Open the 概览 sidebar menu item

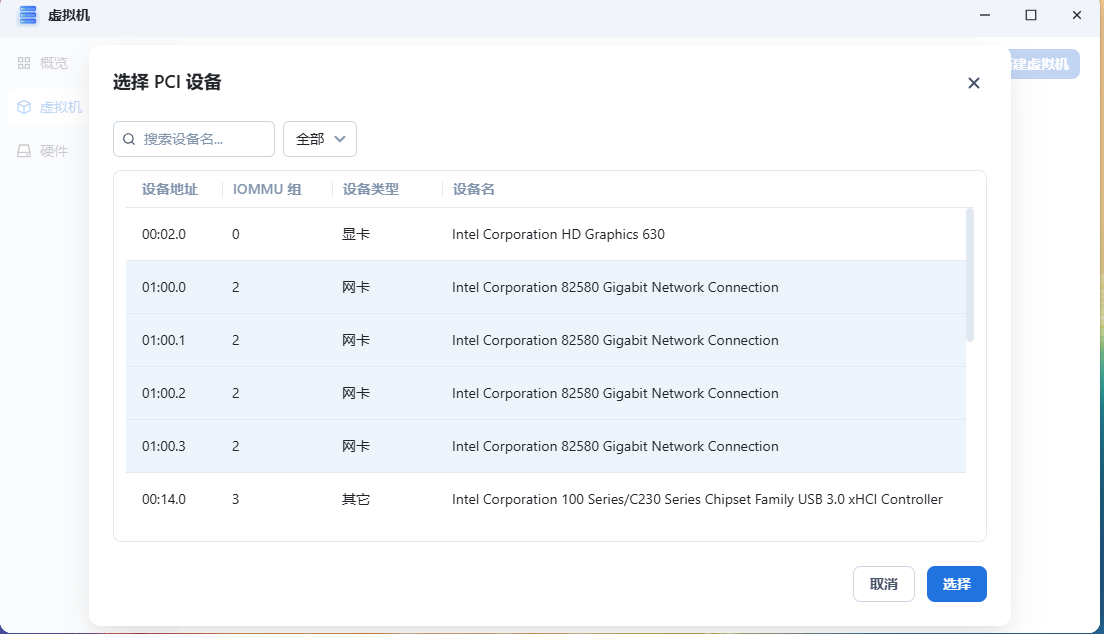click(x=44, y=63)
